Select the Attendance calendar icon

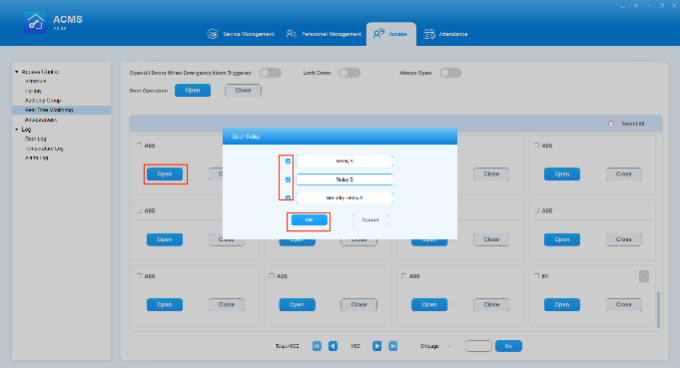[429, 34]
